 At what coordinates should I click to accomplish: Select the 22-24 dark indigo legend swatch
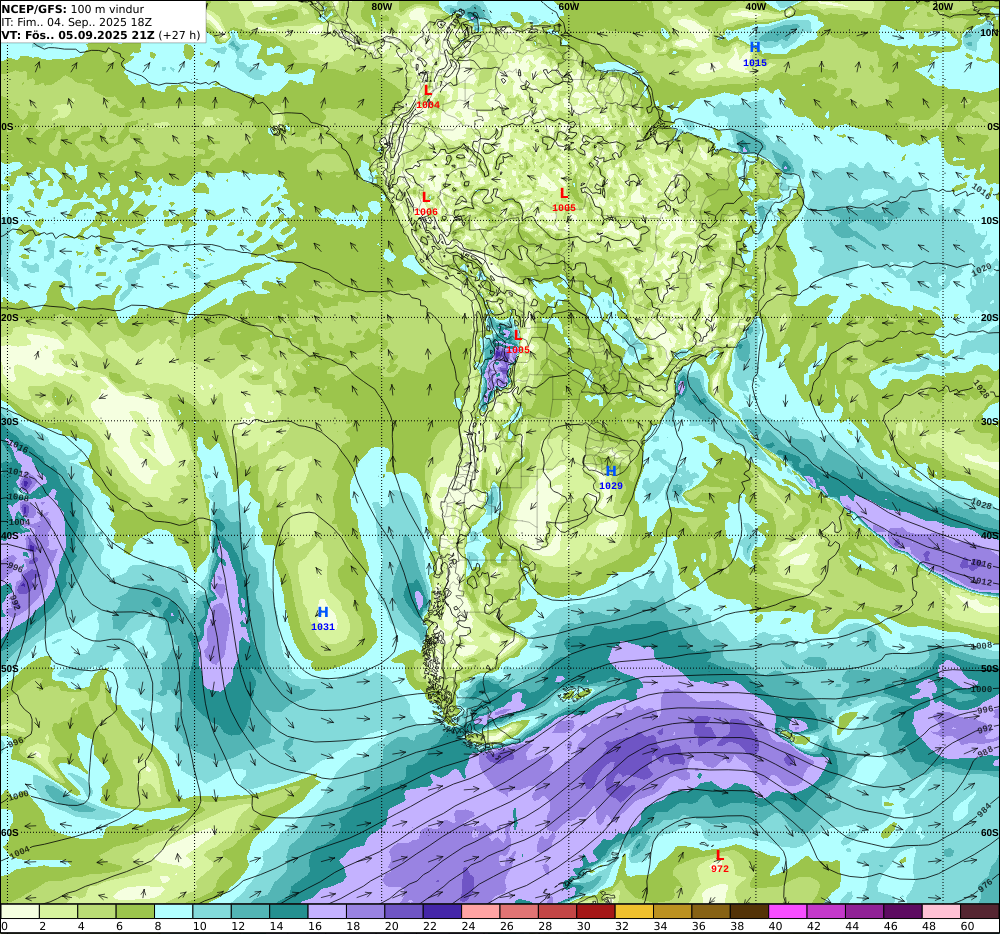click(x=442, y=911)
